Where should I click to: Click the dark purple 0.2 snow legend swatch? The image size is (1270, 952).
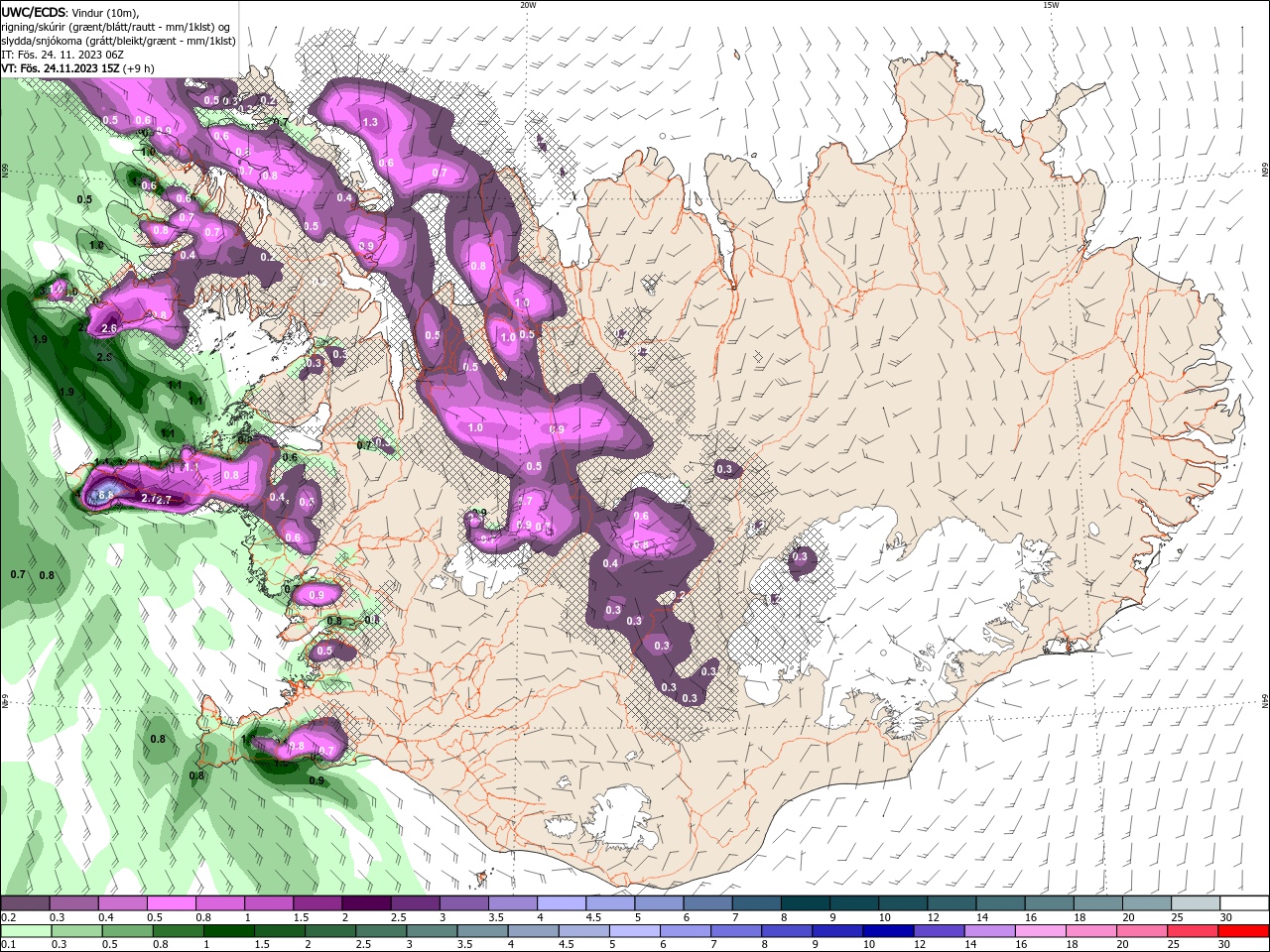(25, 903)
